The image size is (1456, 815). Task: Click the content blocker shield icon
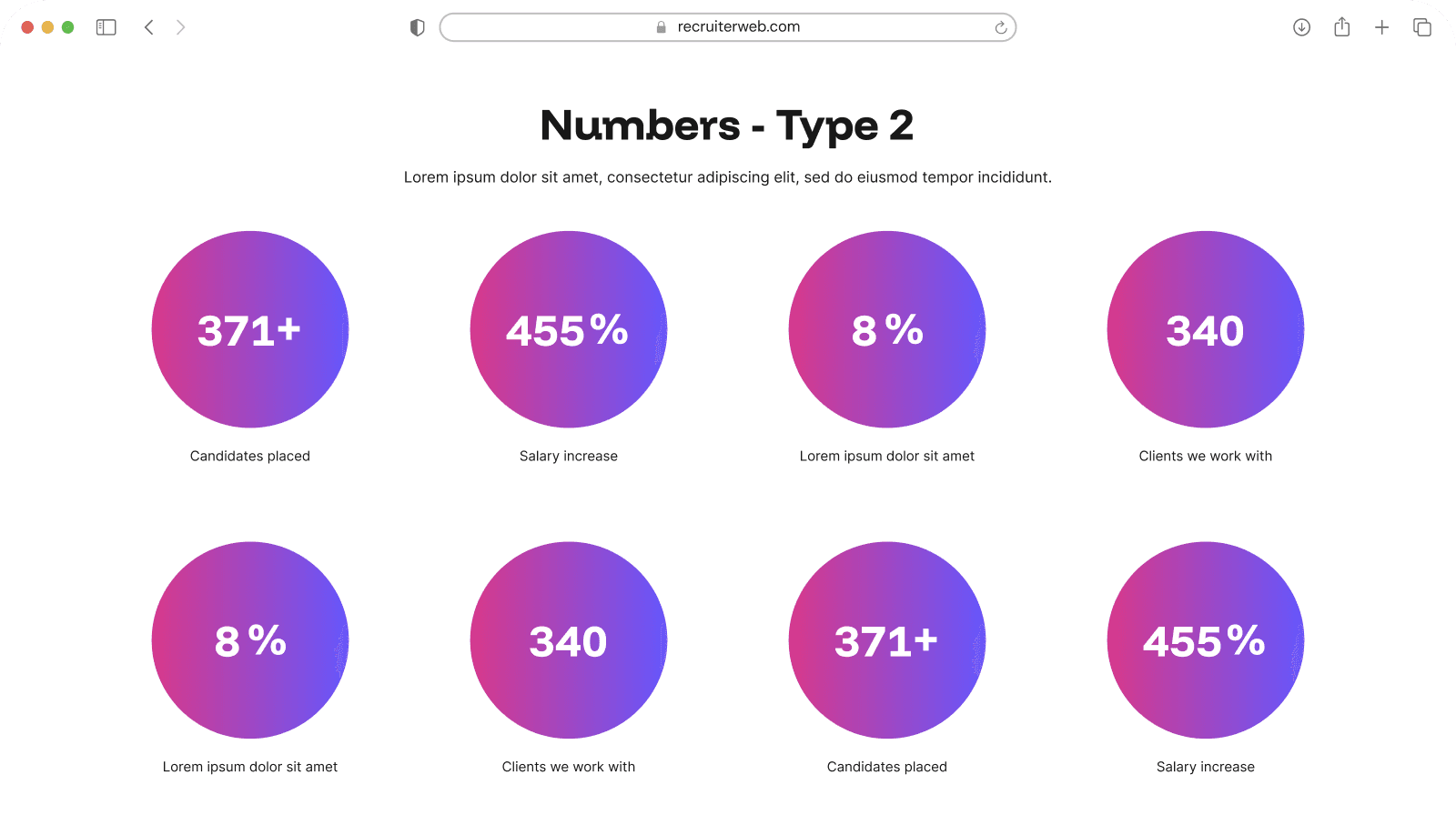[x=416, y=27]
